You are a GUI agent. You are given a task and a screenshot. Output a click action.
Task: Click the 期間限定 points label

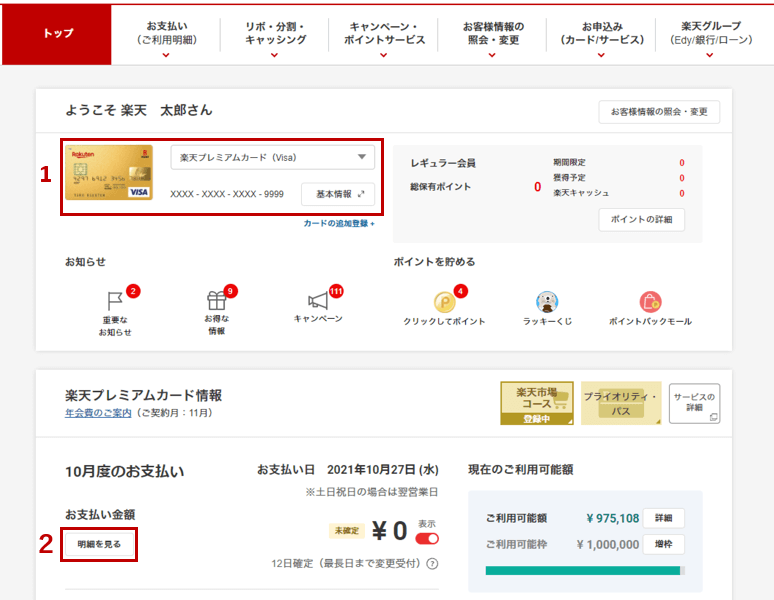tap(569, 162)
